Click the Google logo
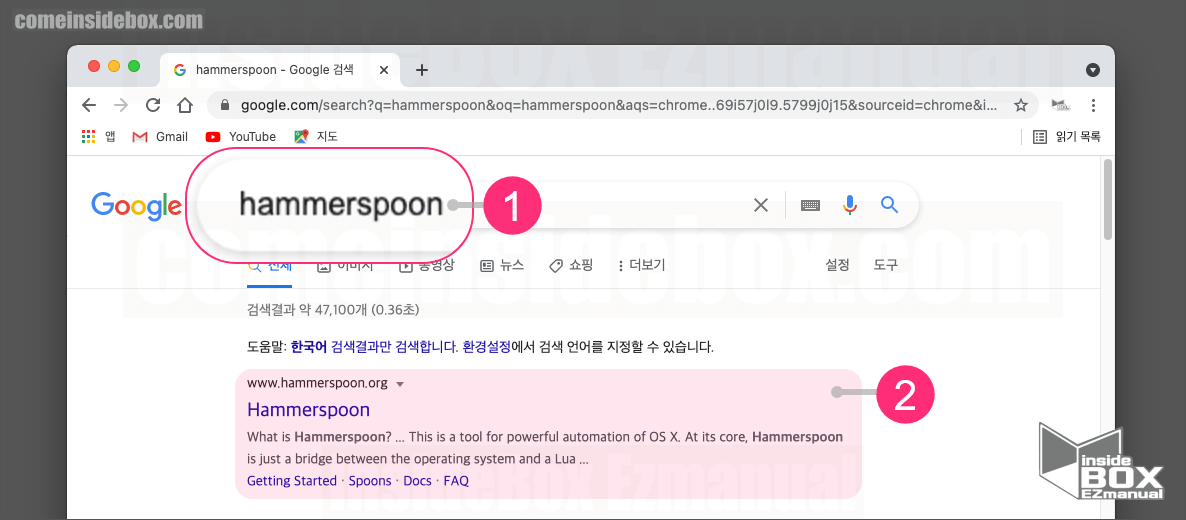The width and height of the screenshot is (1186, 520). (x=136, y=205)
